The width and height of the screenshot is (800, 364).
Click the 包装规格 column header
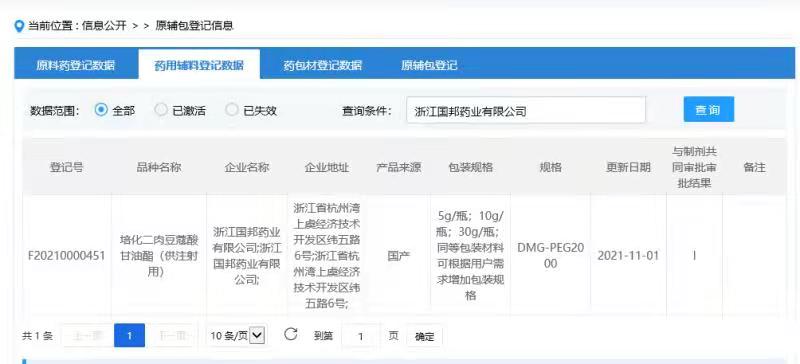[470, 167]
